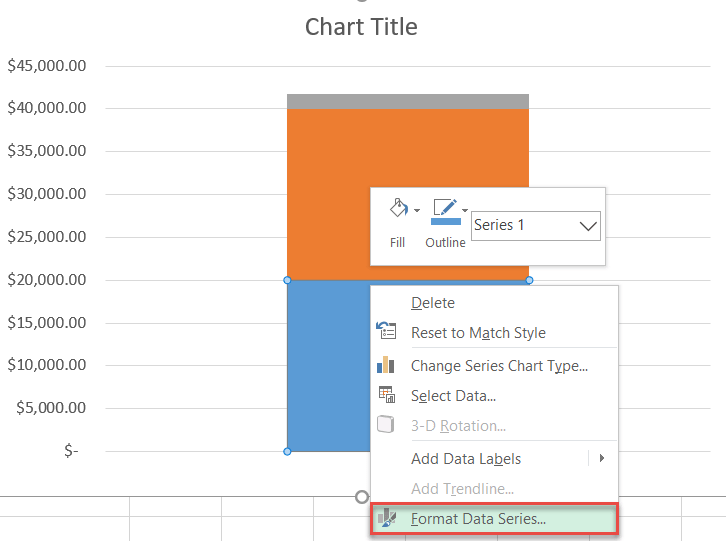Open the Outline dropdown arrow
Viewport: 726px width, 541px height.
coord(465,210)
